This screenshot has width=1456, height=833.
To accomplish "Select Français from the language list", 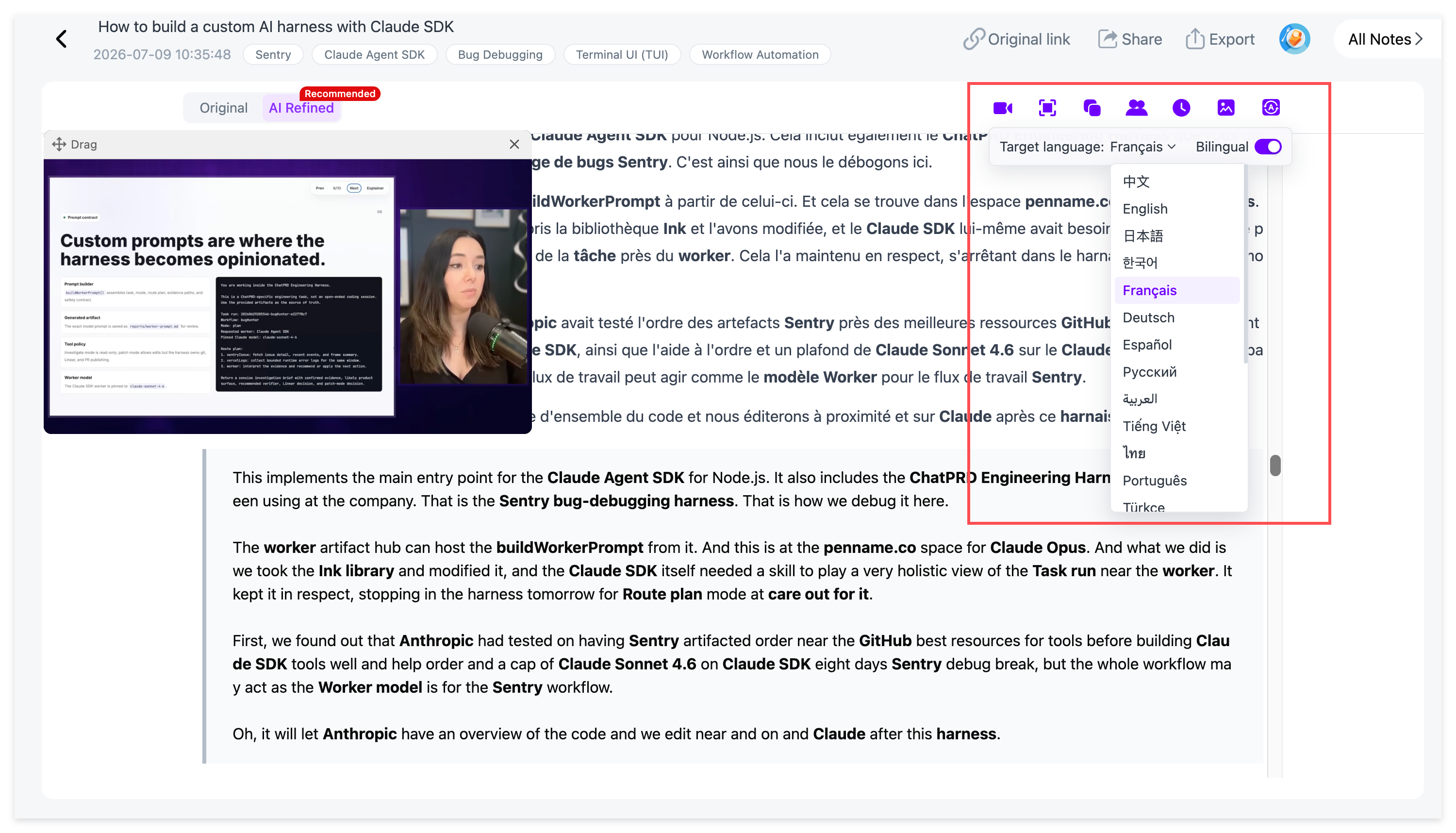I will tap(1176, 290).
